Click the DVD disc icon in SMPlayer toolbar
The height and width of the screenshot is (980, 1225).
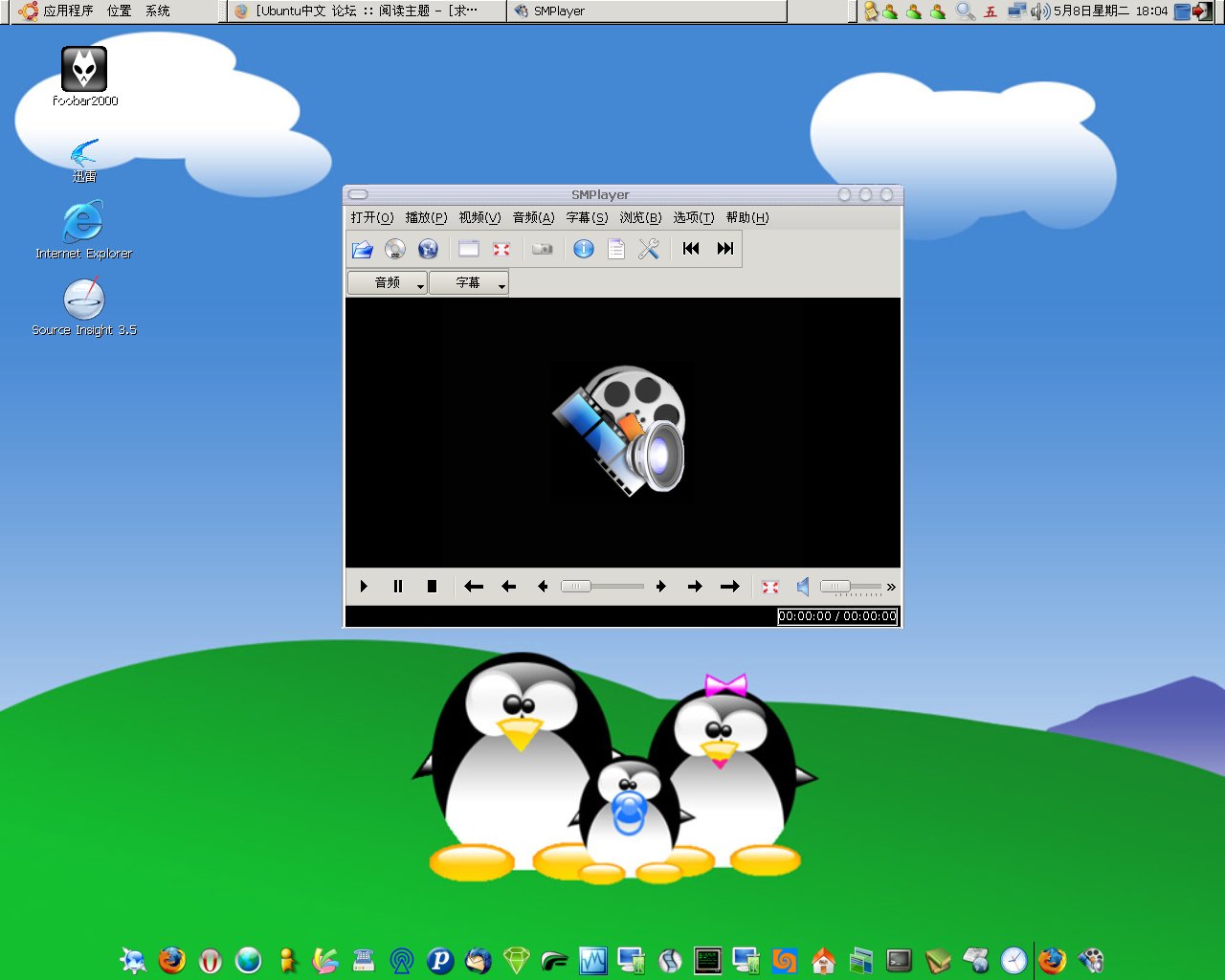pyautogui.click(x=395, y=249)
